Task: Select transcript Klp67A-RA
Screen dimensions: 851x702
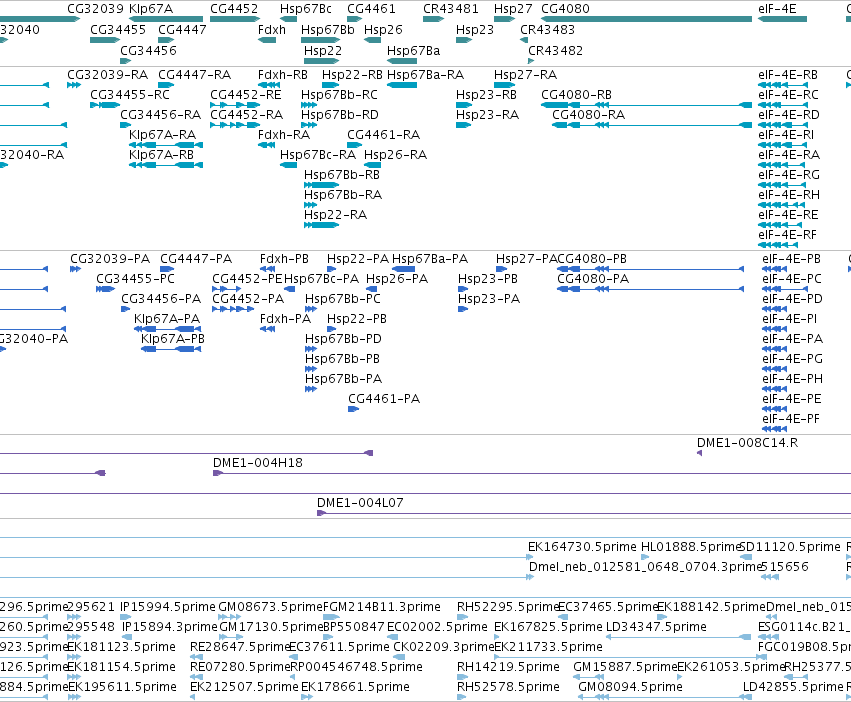Action: pos(162,135)
